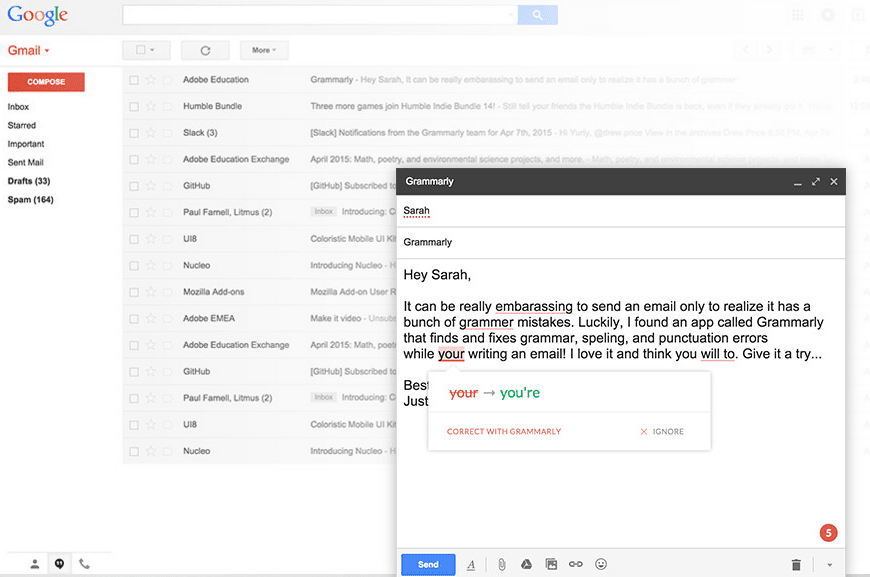Click the Grammarly subject line field
The height and width of the screenshot is (577, 870).
[x=620, y=242]
